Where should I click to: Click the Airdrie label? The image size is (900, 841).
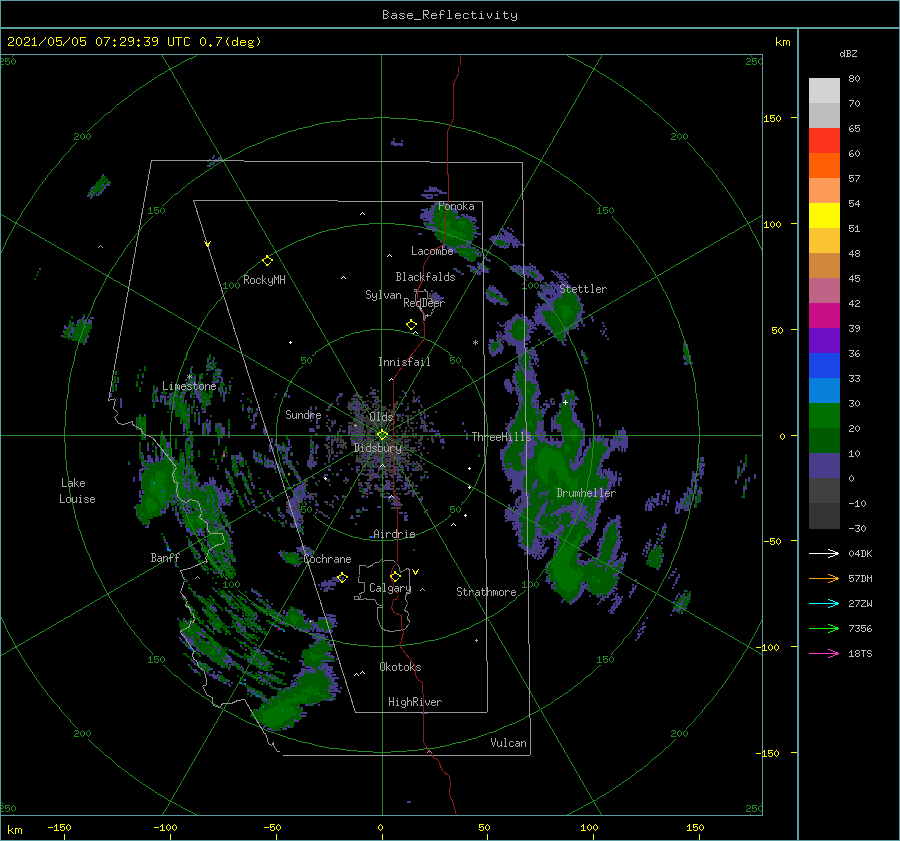coord(394,534)
